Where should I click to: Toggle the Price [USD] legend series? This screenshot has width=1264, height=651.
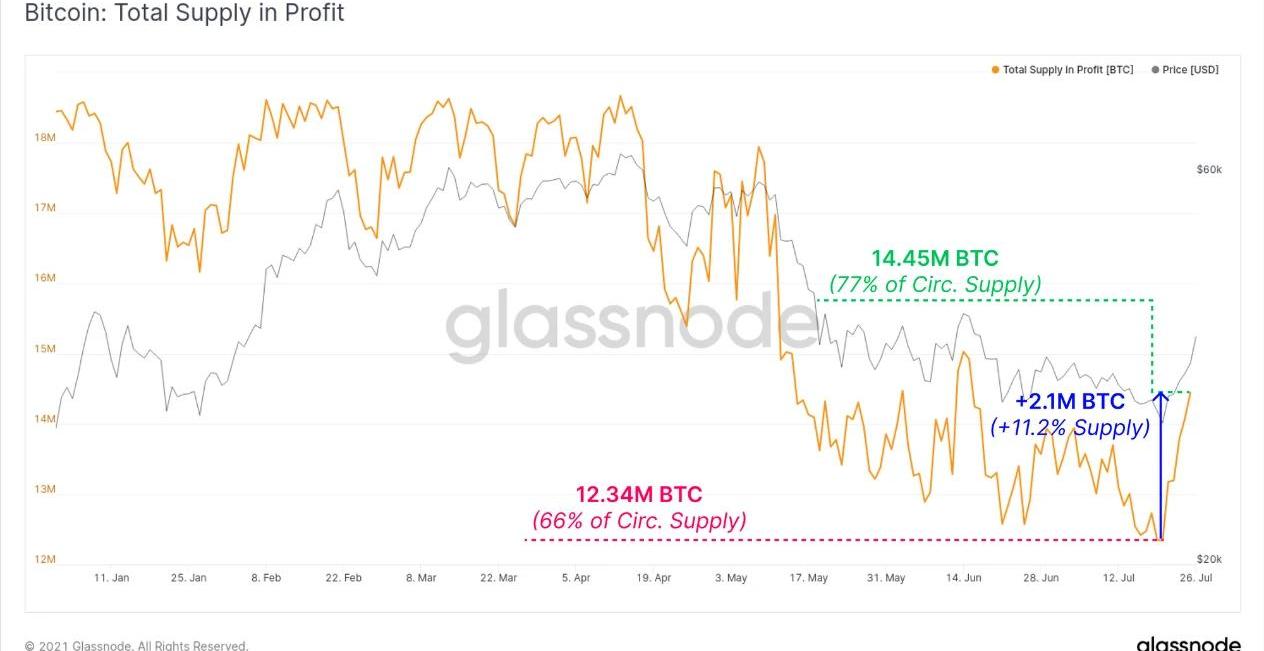1190,70
